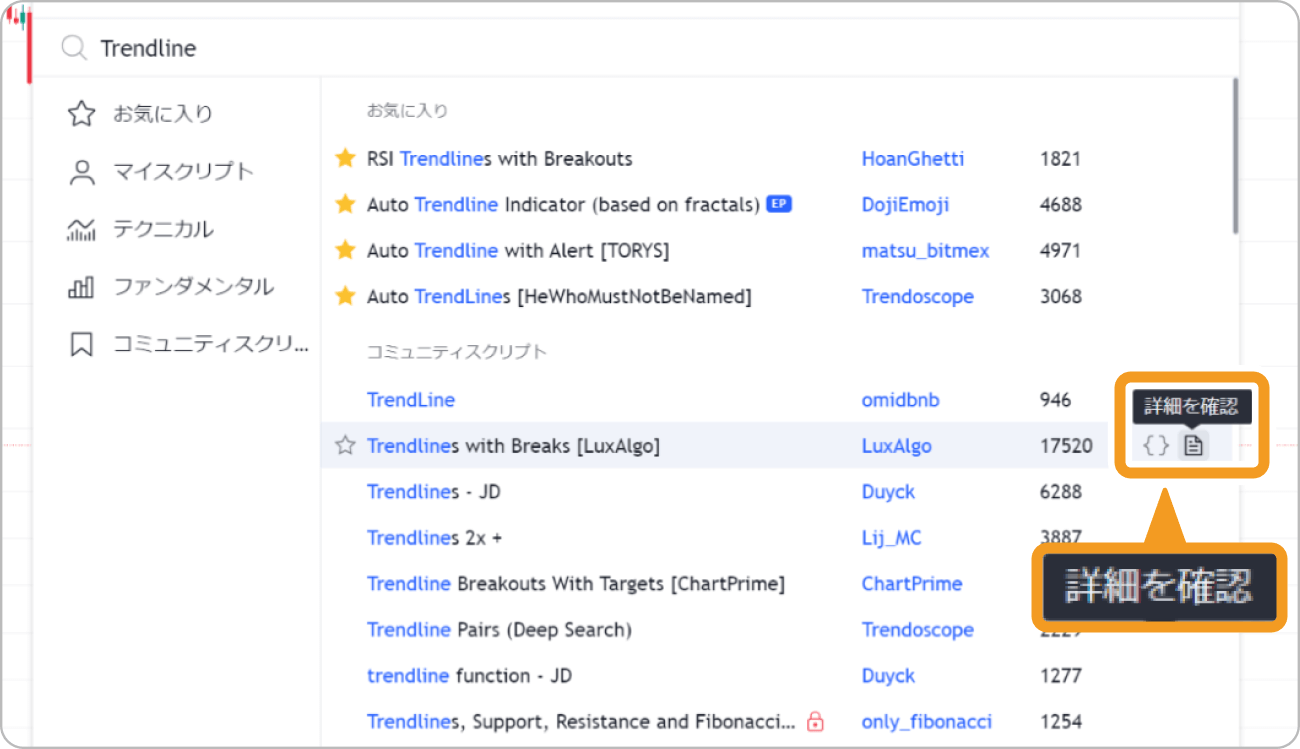Click the 4971 count on matsu_bitmex row
Viewport: 1300px width, 749px height.
coord(1061,251)
